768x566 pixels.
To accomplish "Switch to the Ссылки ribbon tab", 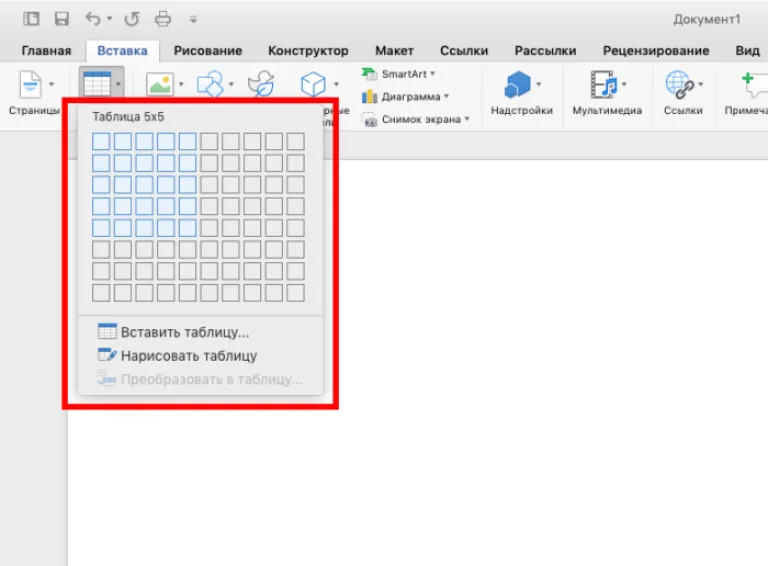I will tap(464, 51).
